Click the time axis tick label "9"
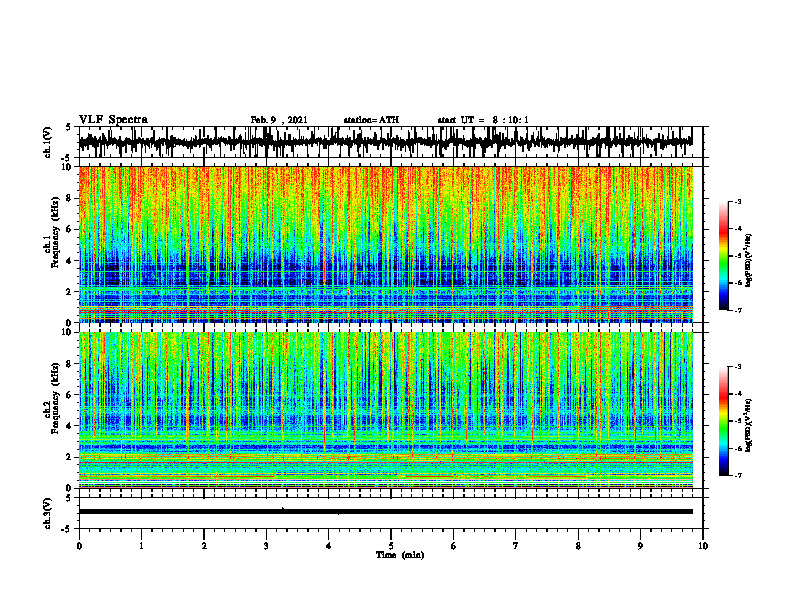The image size is (792, 612). pos(640,546)
